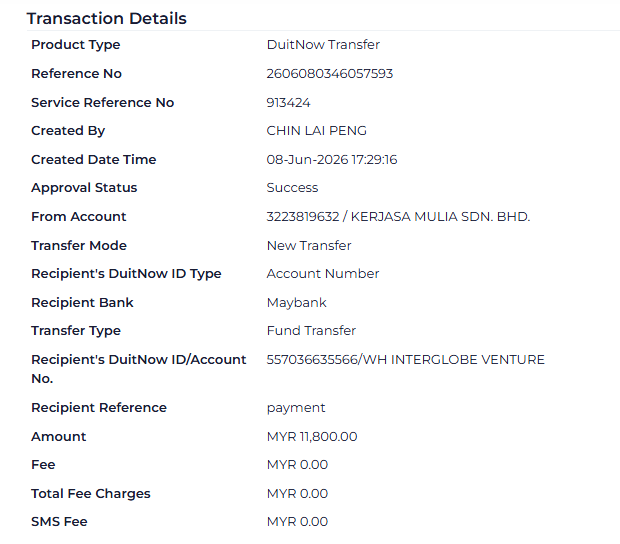Select the DuitNow Transfer product type value

pos(323,45)
